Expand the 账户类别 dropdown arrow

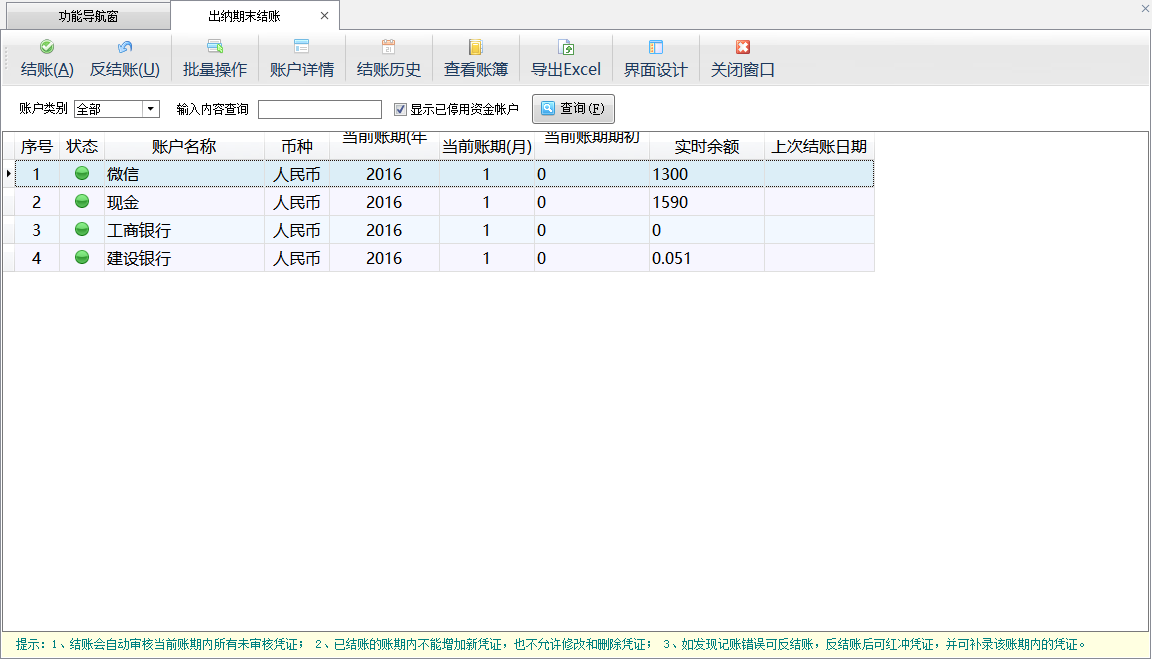[151, 109]
